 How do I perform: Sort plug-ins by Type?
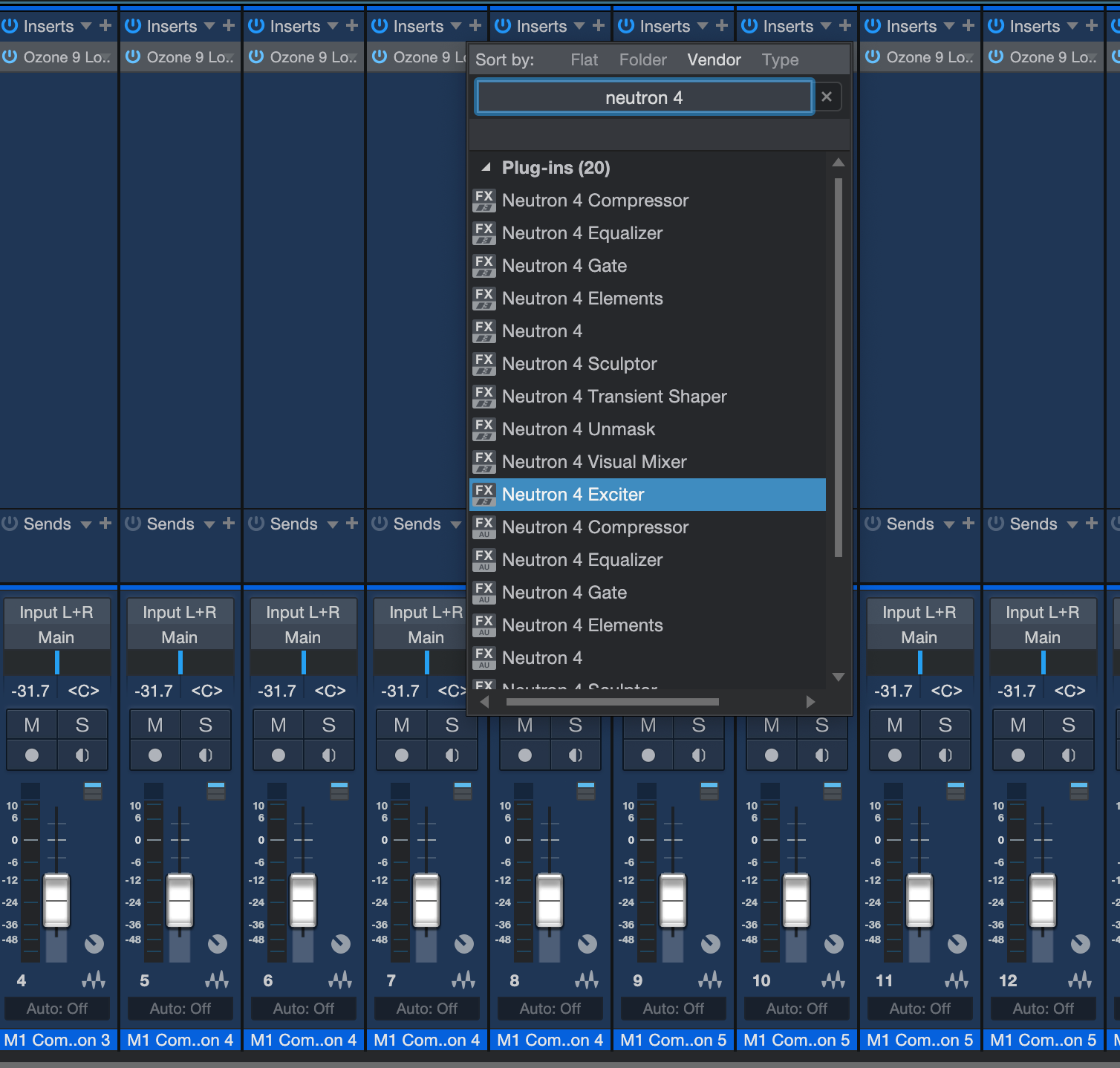pos(780,59)
